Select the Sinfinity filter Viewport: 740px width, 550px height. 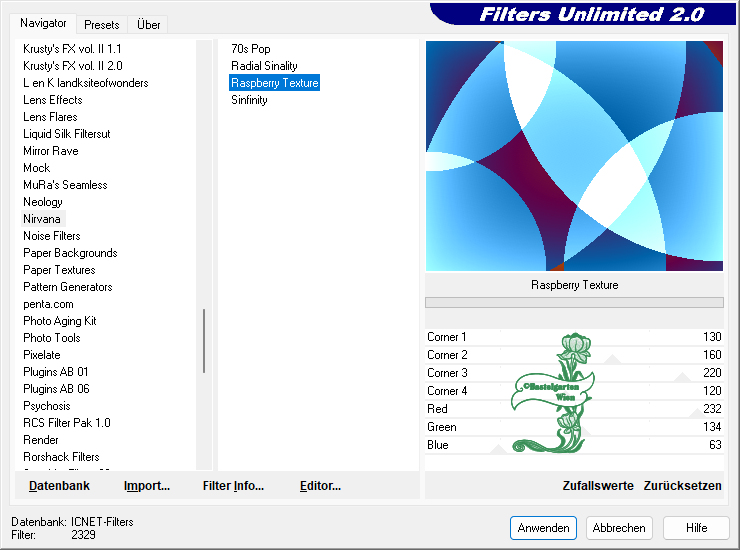coord(249,100)
